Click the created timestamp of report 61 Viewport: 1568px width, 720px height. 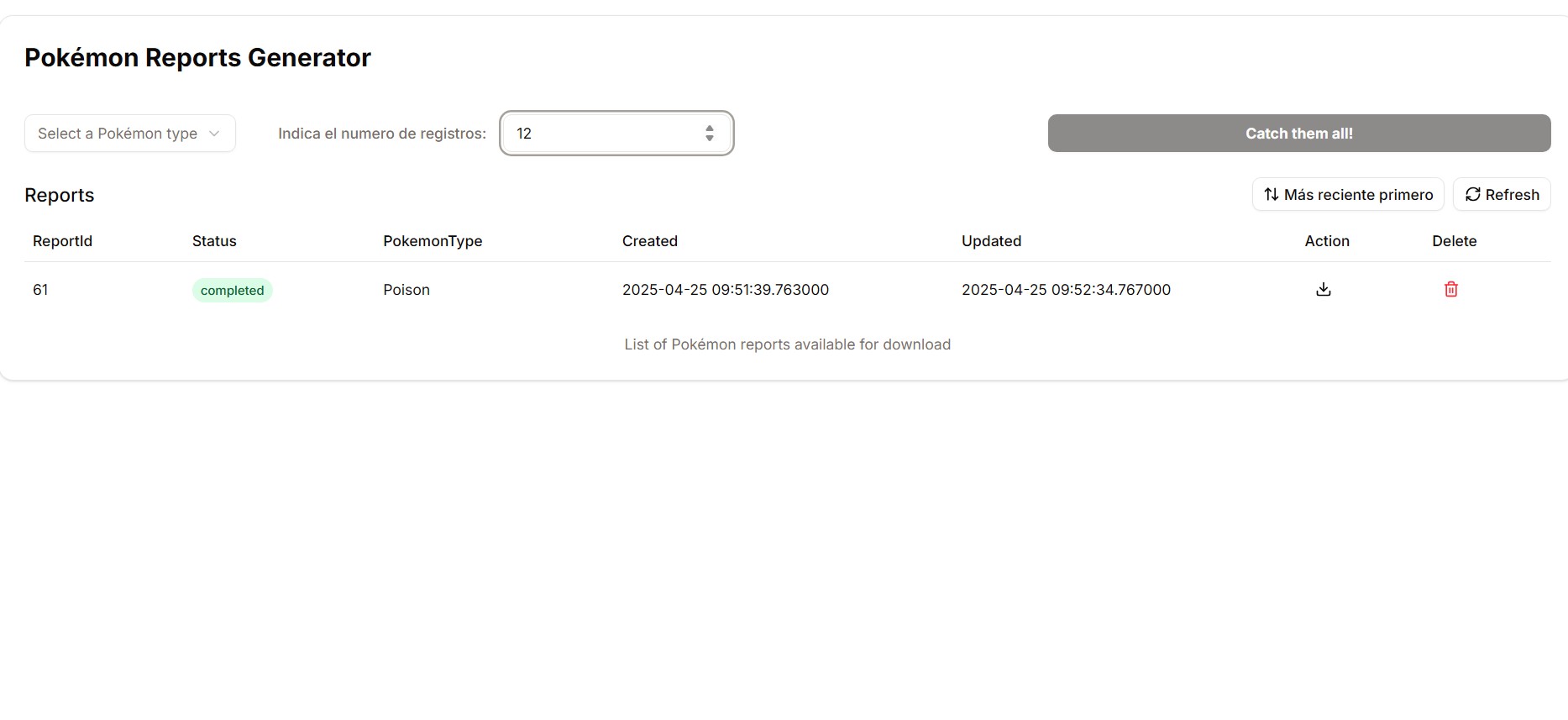pyautogui.click(x=725, y=290)
